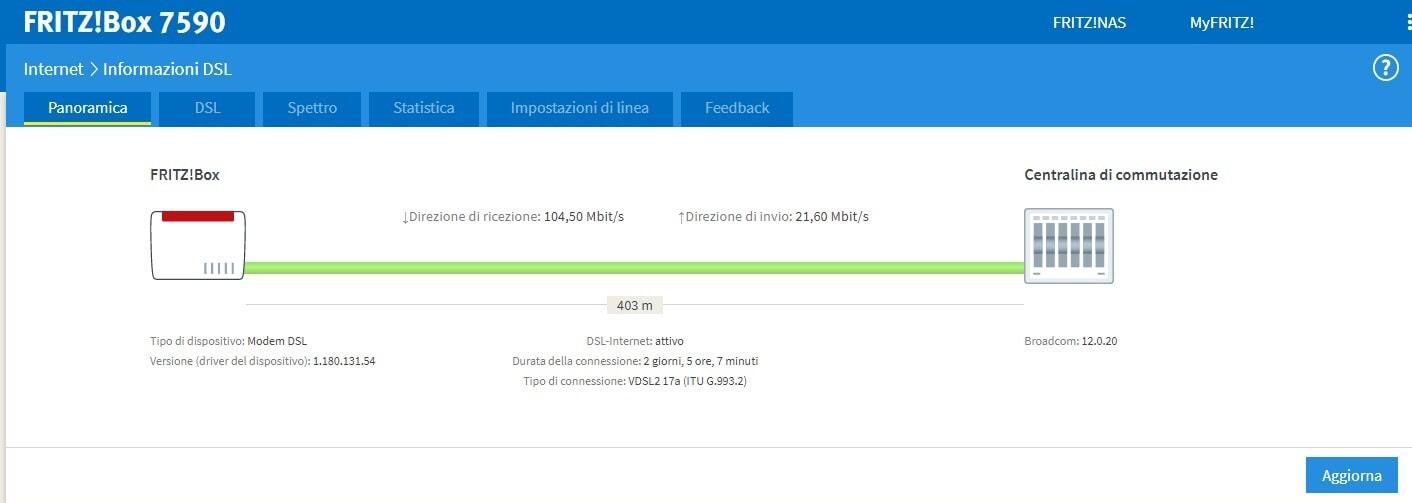Open FRITZ!NAS link in header
Viewport: 1412px width, 503px height.
1089,22
